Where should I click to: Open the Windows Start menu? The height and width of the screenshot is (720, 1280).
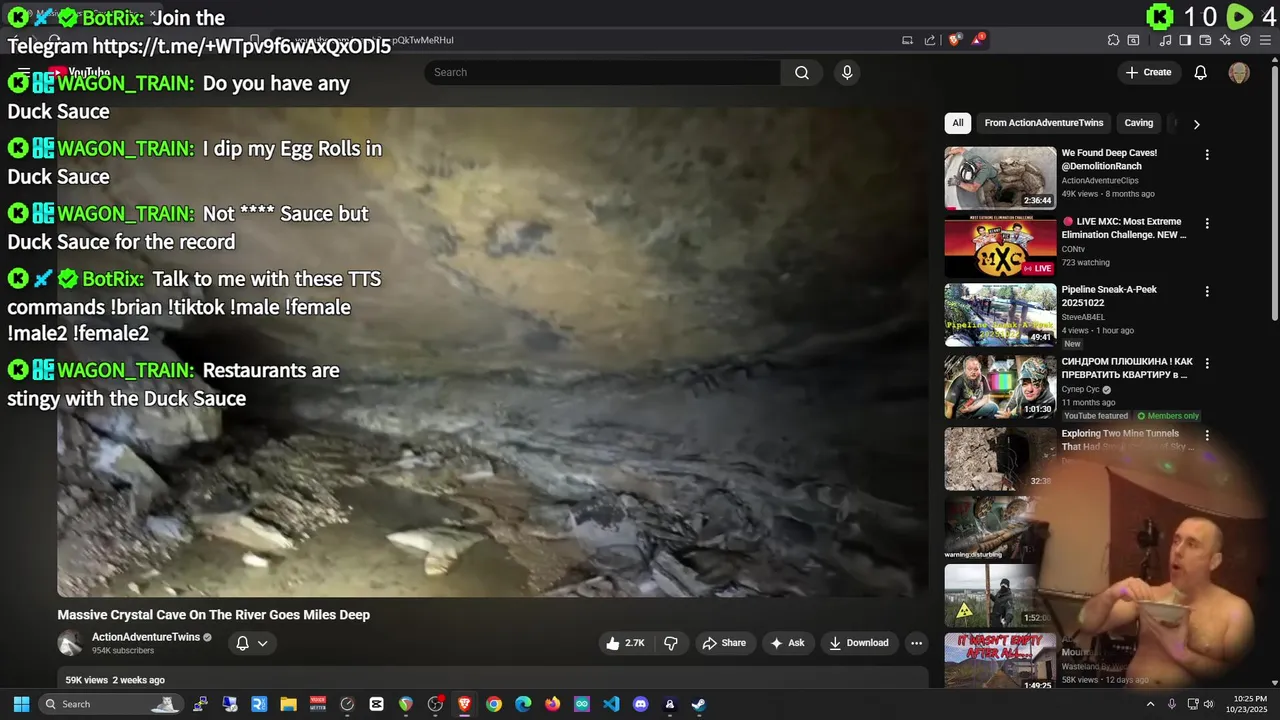tap(21, 704)
